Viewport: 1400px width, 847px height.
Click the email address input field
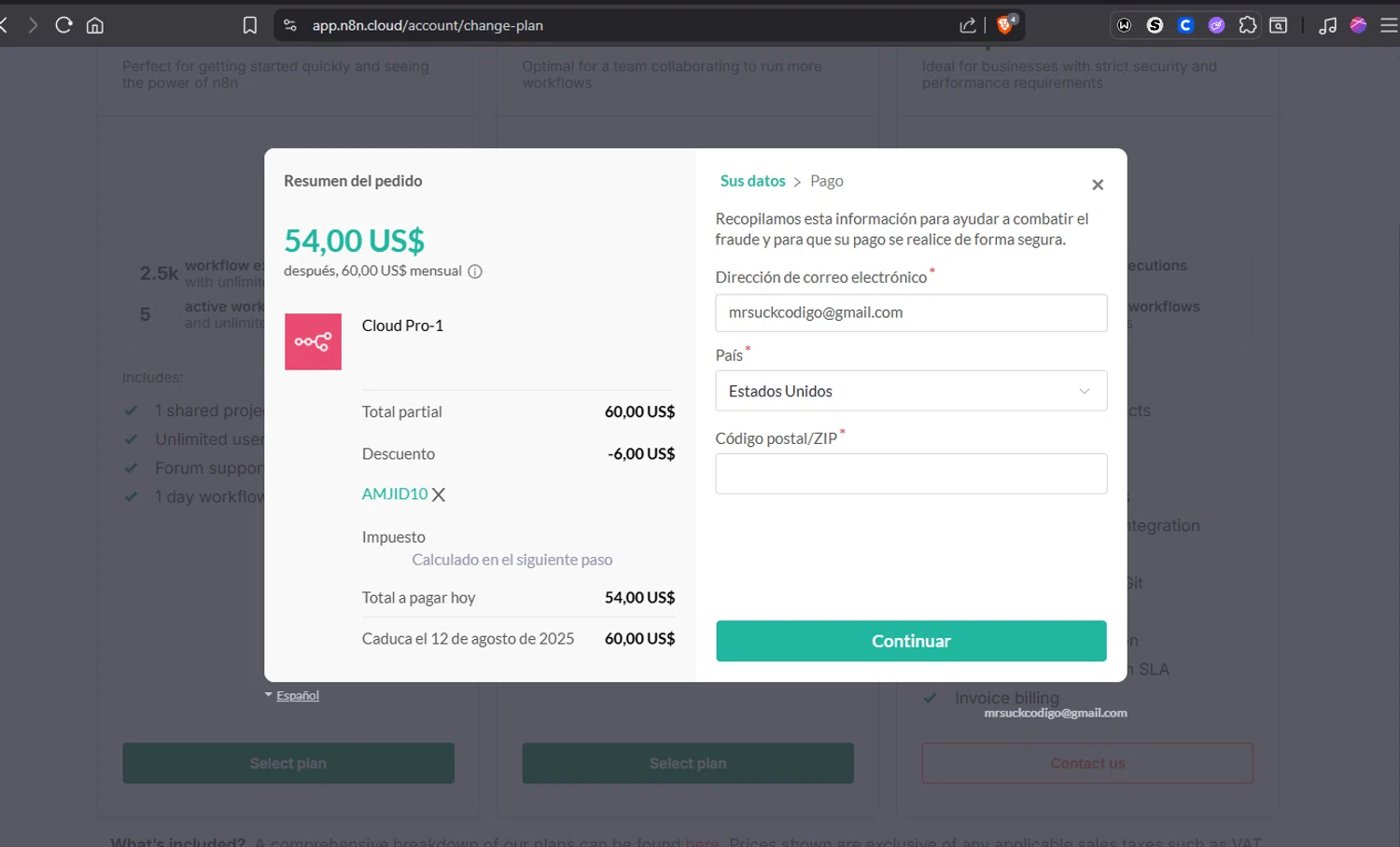pyautogui.click(x=911, y=312)
